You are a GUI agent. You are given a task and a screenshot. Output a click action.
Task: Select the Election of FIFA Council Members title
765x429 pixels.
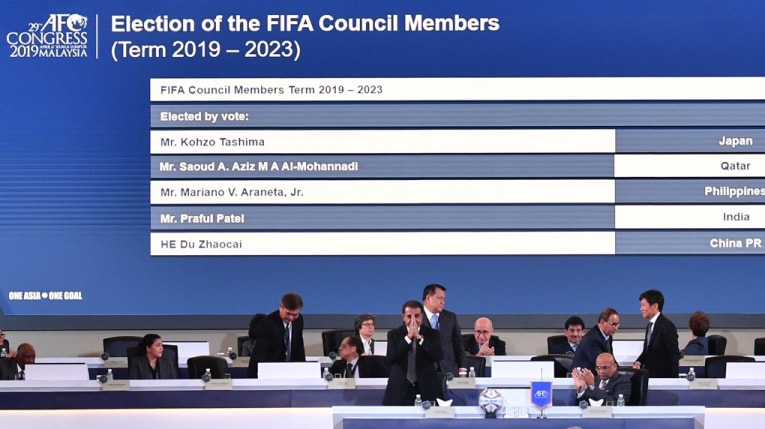(x=305, y=23)
